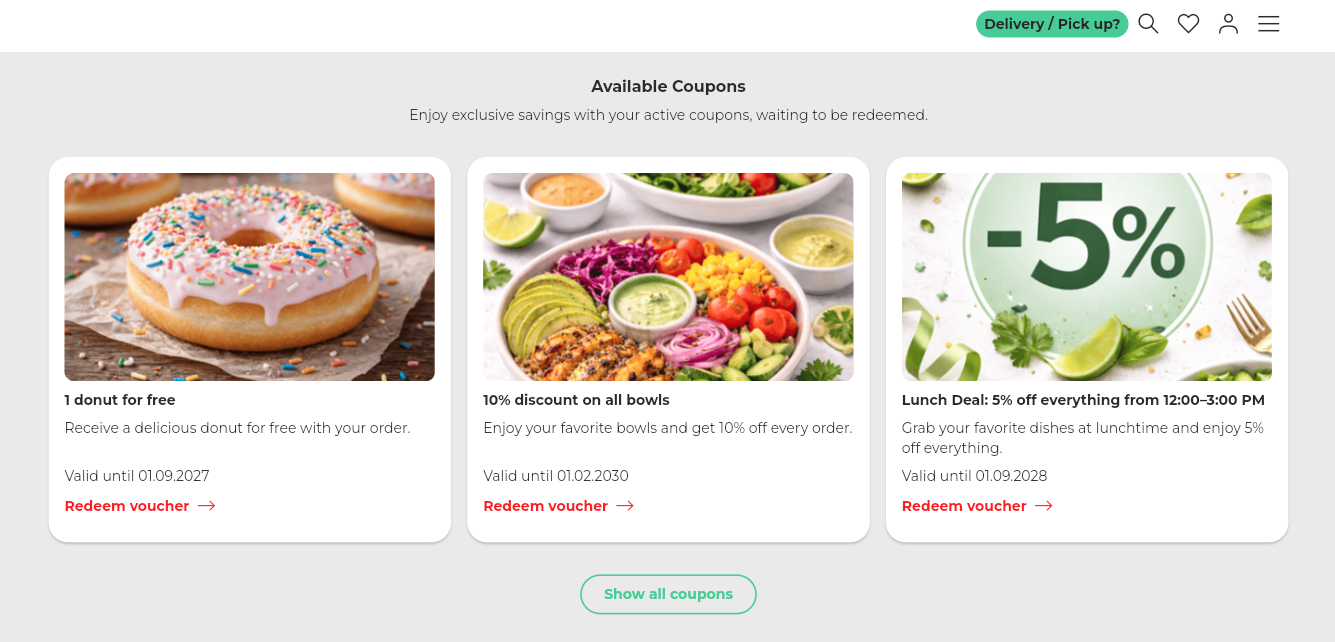Click 'Valid until 01.02.2030' text
1335x642 pixels.
coord(556,476)
